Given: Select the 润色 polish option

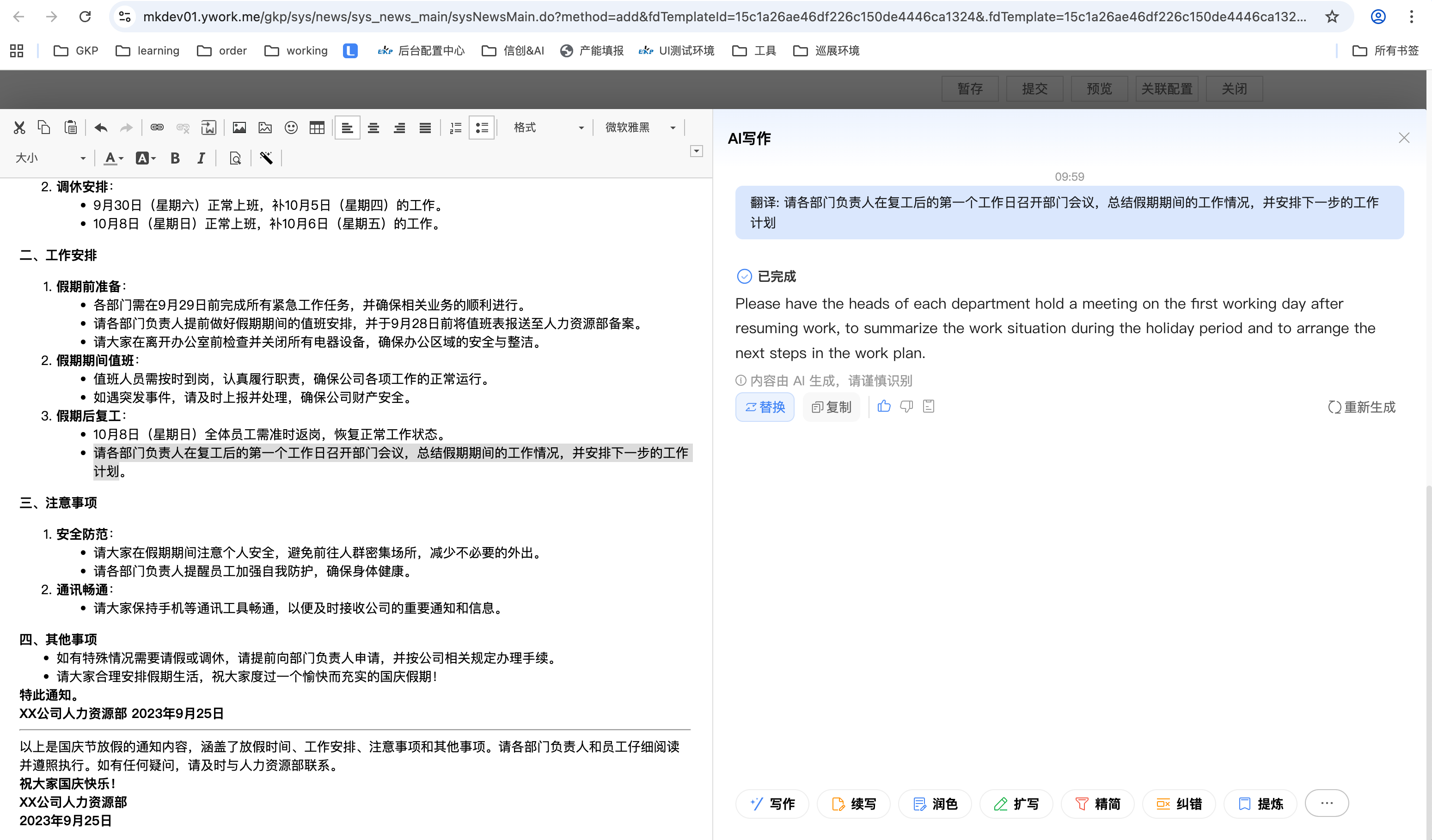Looking at the screenshot, I should tap(935, 803).
